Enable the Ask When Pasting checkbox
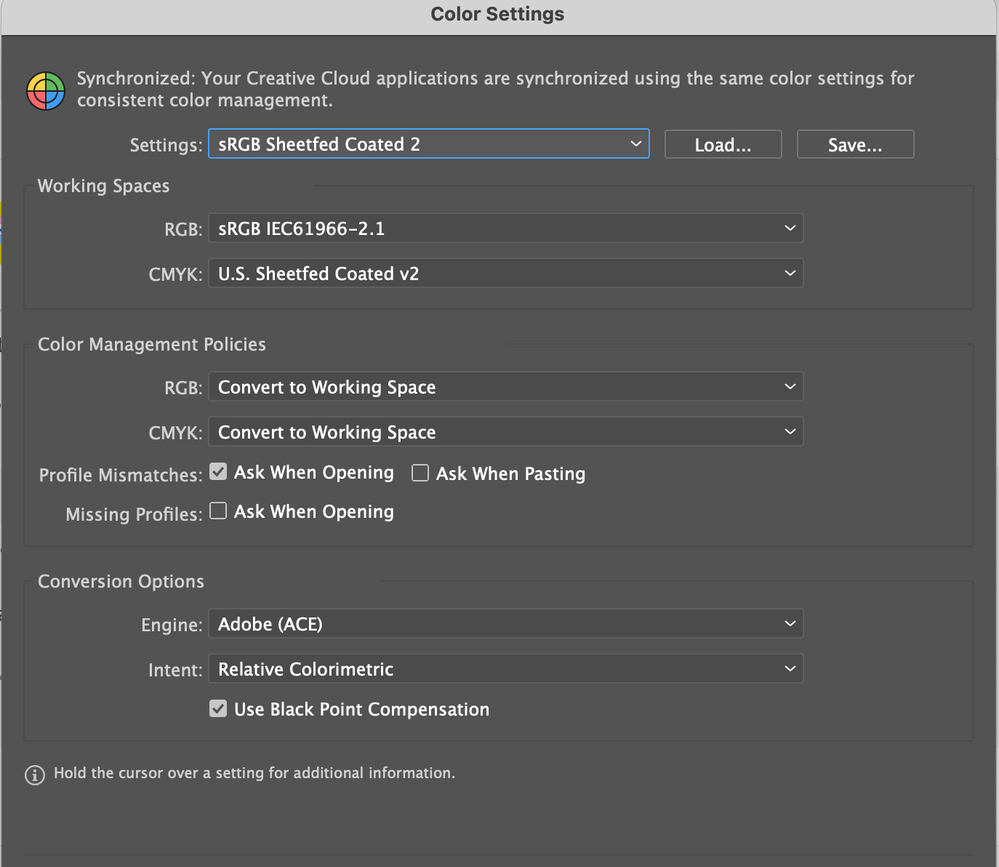This screenshot has width=999, height=867. pos(420,473)
